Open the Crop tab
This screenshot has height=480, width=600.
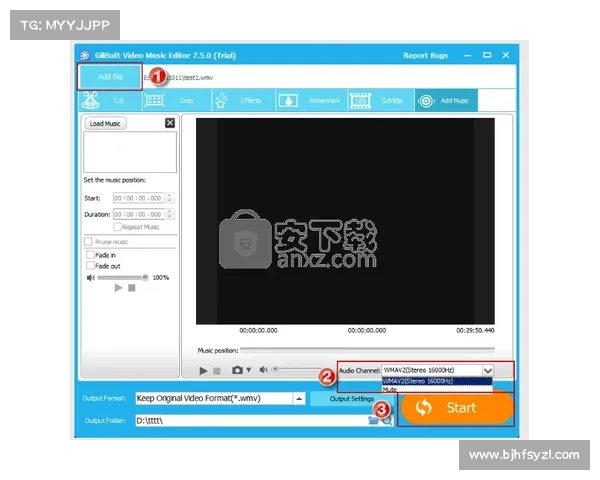(x=177, y=101)
